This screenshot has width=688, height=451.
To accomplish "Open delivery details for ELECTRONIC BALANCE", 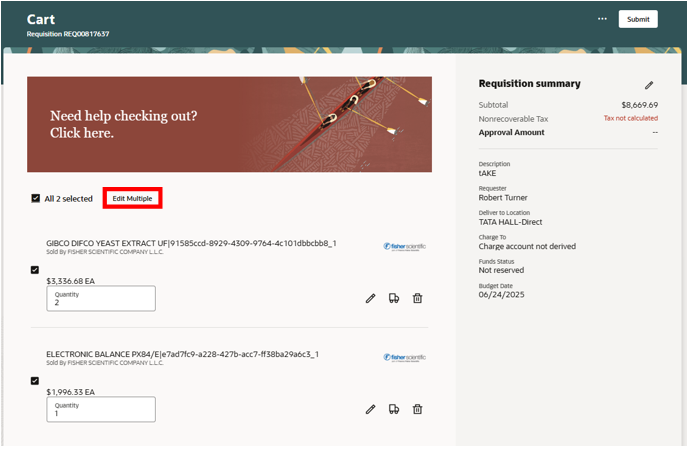I will tap(394, 409).
